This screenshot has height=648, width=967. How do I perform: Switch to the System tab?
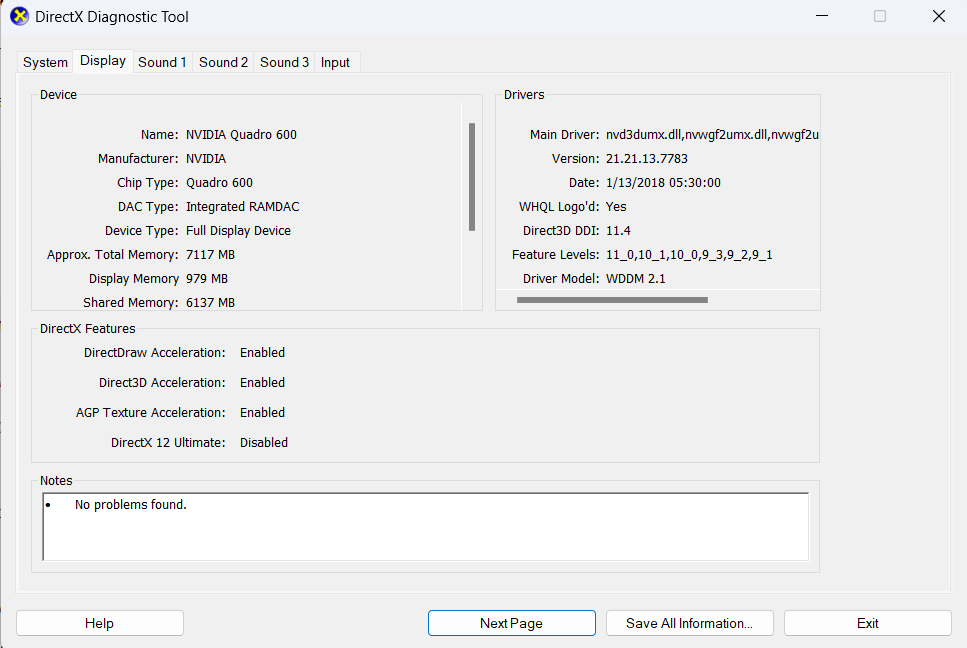45,62
